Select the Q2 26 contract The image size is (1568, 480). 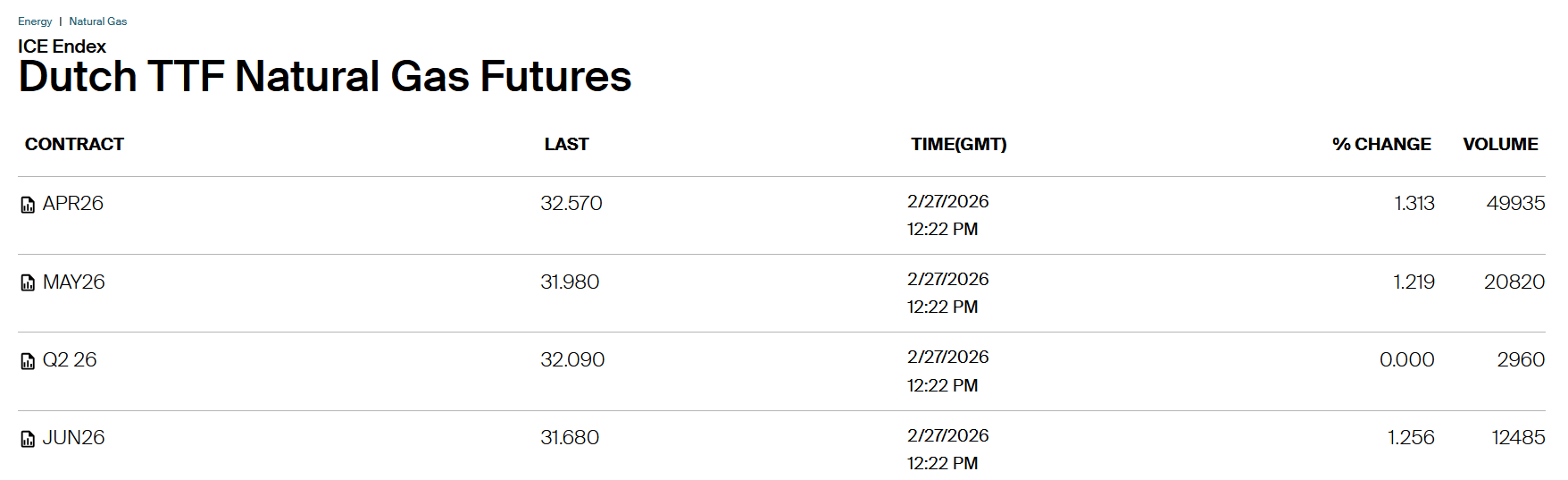[x=70, y=360]
